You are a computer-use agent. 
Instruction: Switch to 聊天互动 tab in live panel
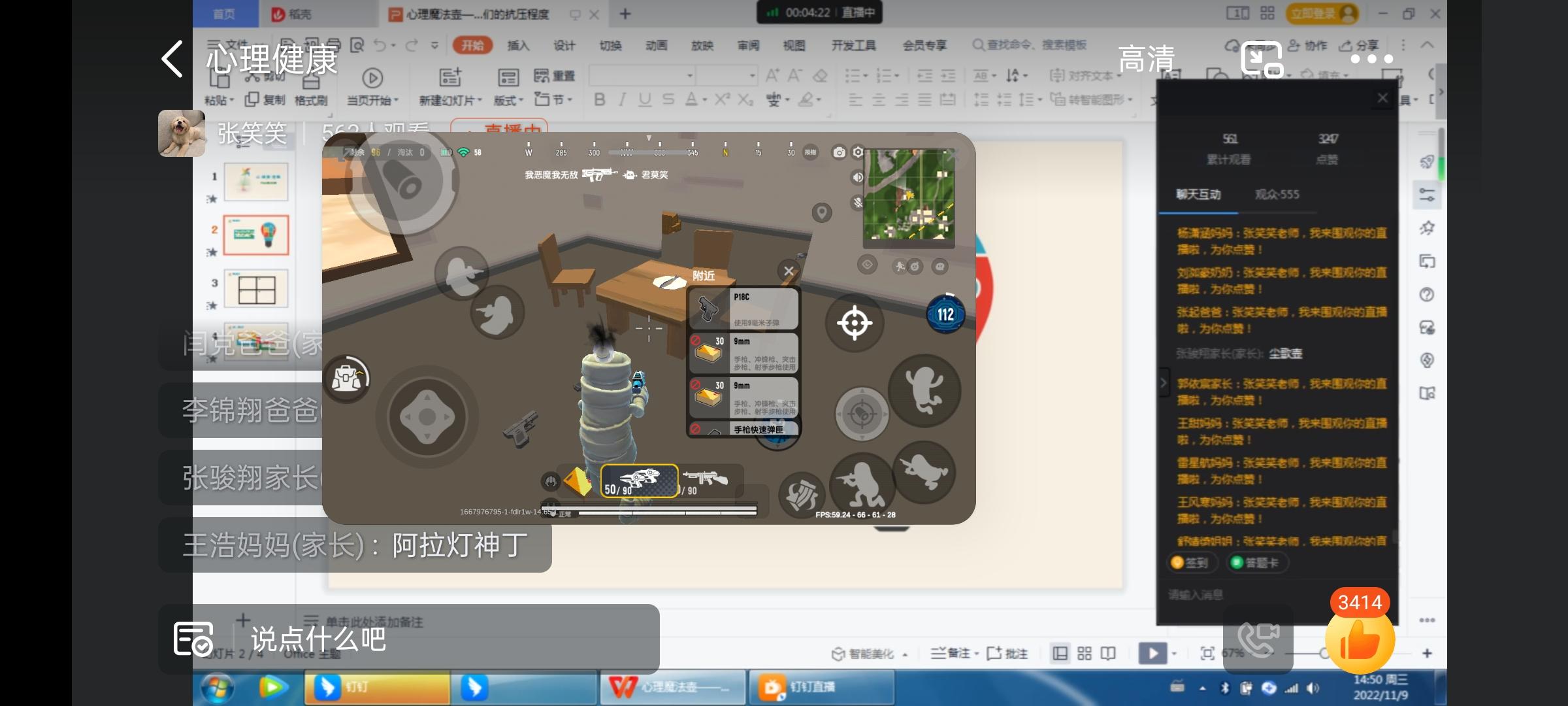click(x=1198, y=194)
